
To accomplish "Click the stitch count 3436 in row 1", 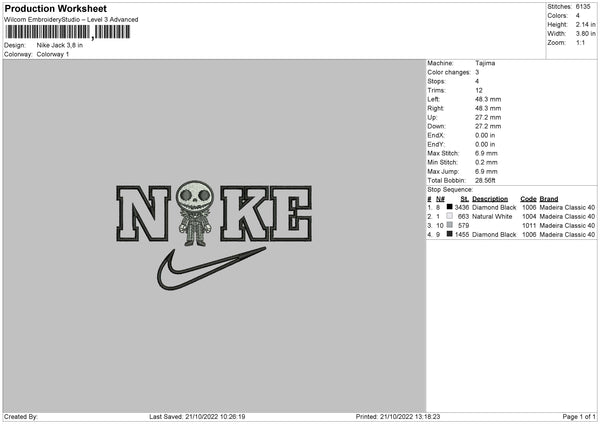I will [462, 207].
